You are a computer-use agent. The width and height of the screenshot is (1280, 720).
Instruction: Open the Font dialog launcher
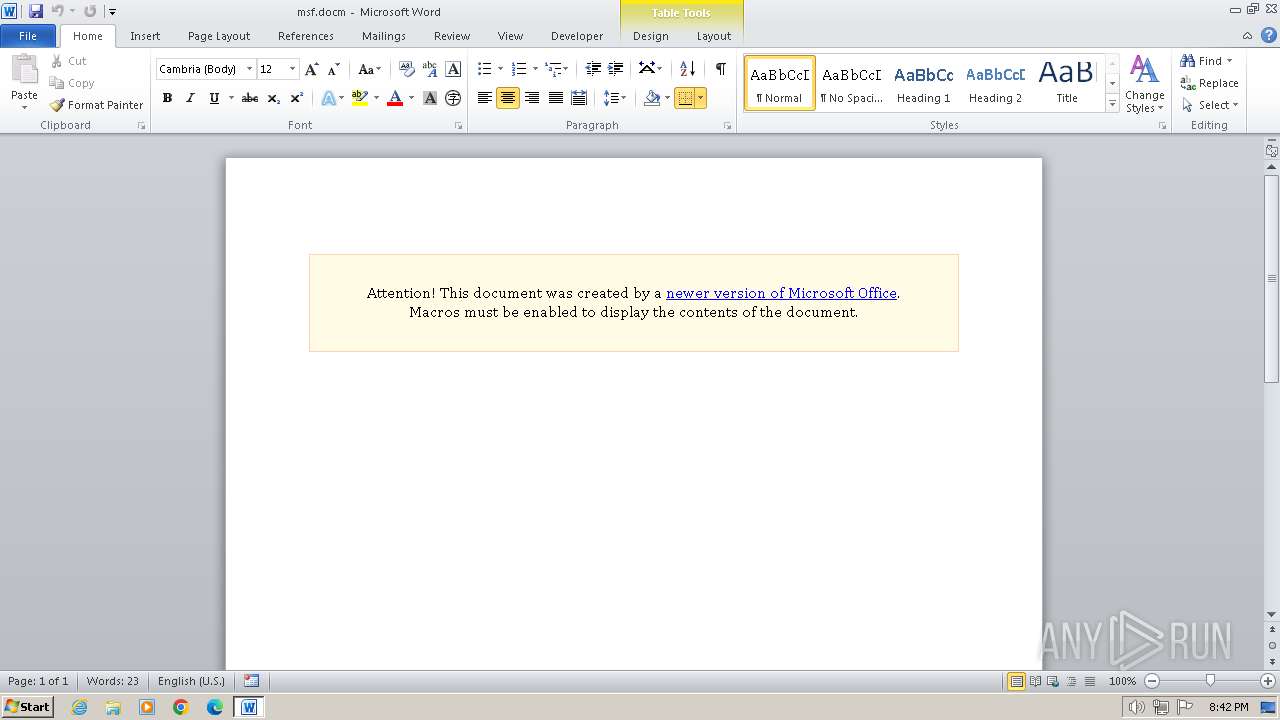(x=458, y=126)
